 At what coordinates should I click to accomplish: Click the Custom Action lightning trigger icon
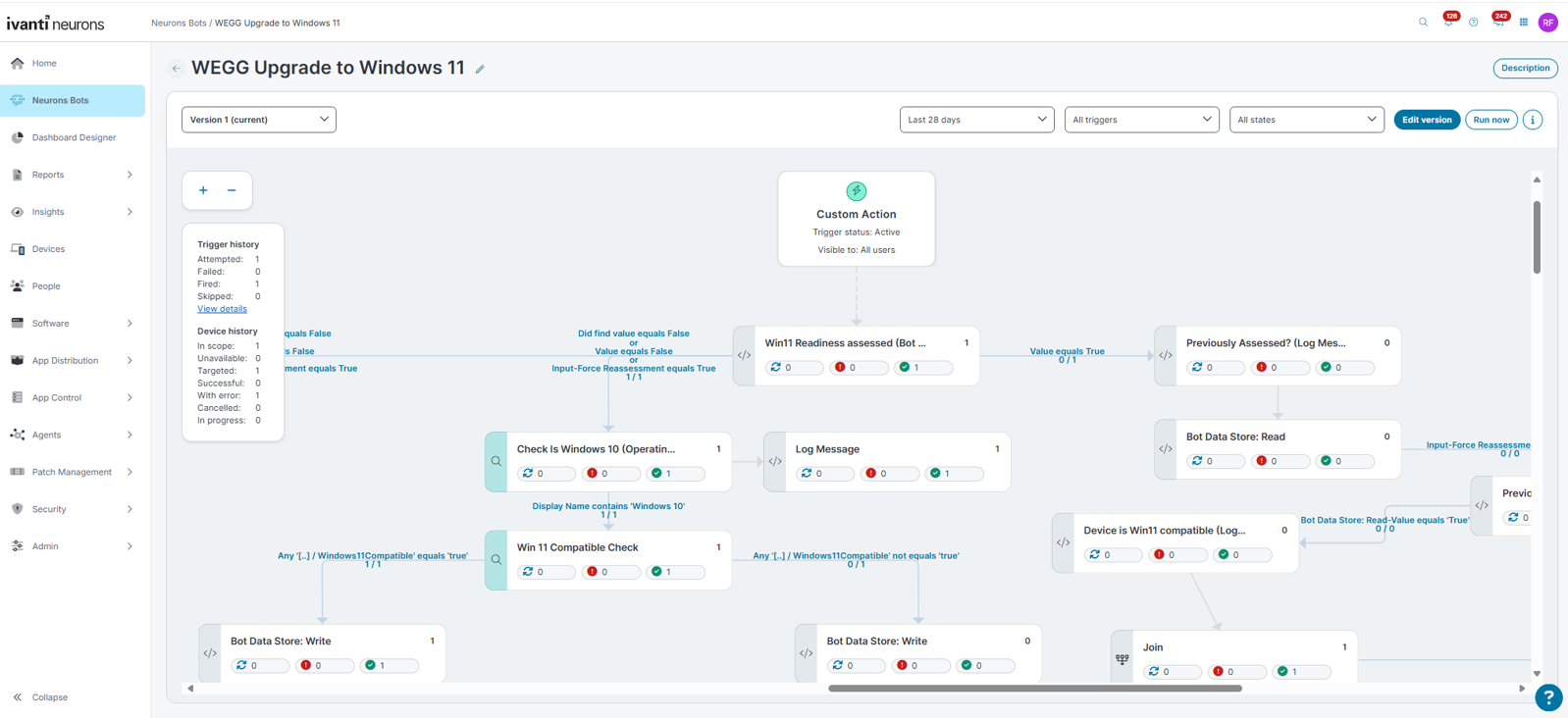pyautogui.click(x=856, y=191)
